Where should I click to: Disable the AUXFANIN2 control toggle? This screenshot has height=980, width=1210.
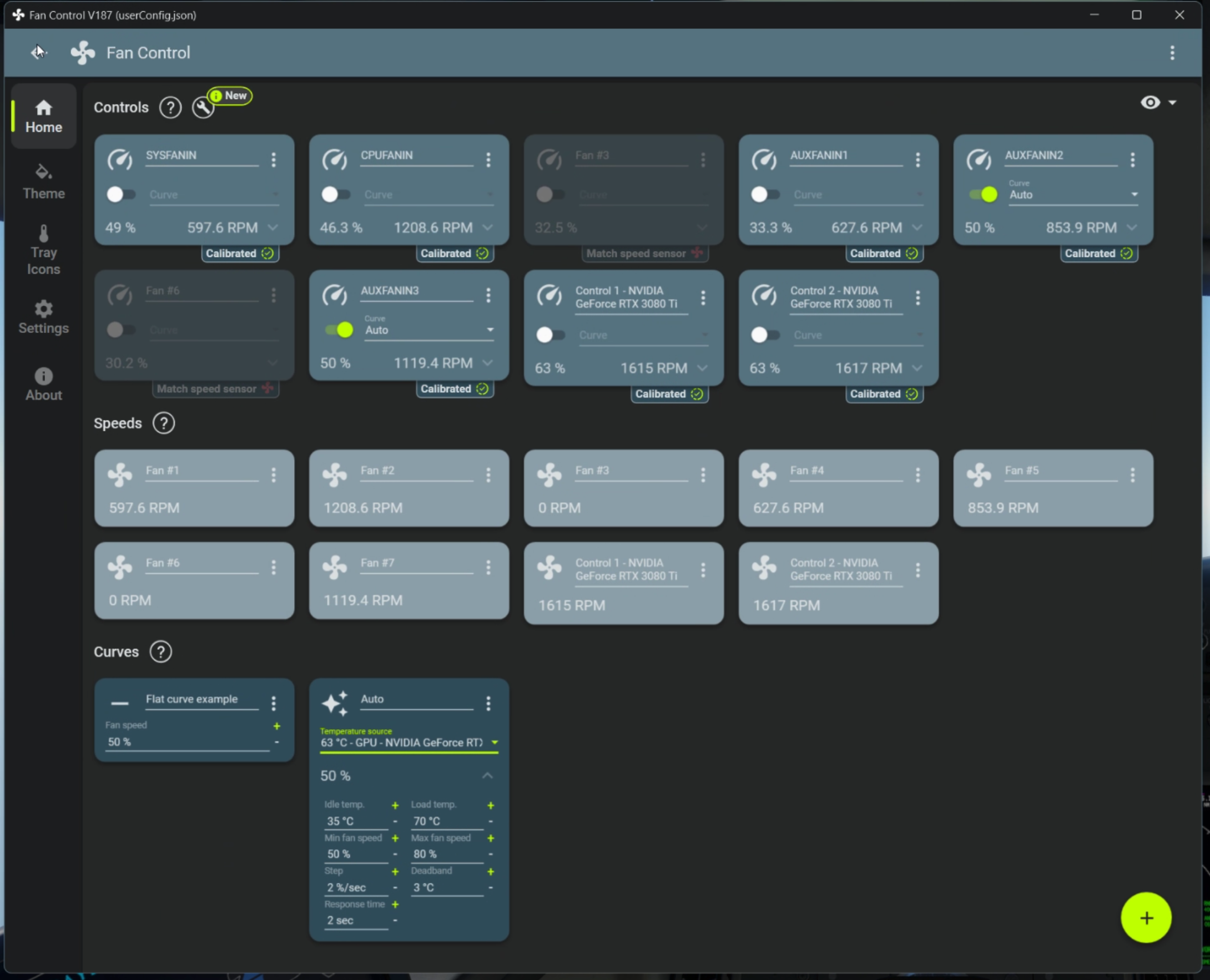tap(983, 194)
